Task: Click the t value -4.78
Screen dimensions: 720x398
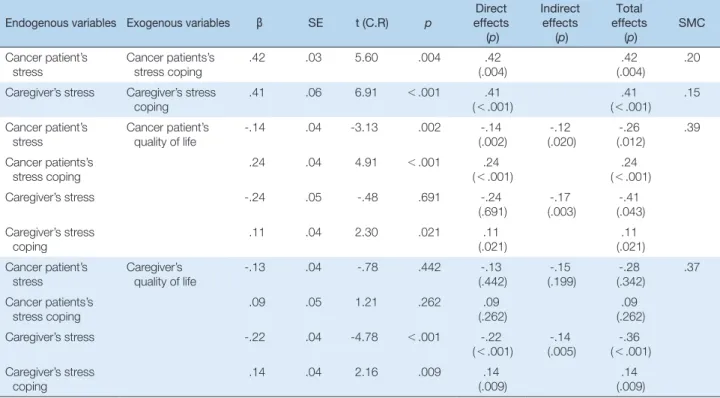Action: [x=364, y=336]
